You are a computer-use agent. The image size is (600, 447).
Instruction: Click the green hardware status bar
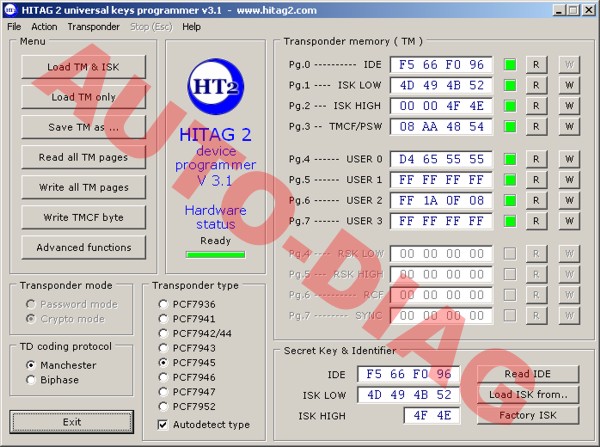[215, 255]
